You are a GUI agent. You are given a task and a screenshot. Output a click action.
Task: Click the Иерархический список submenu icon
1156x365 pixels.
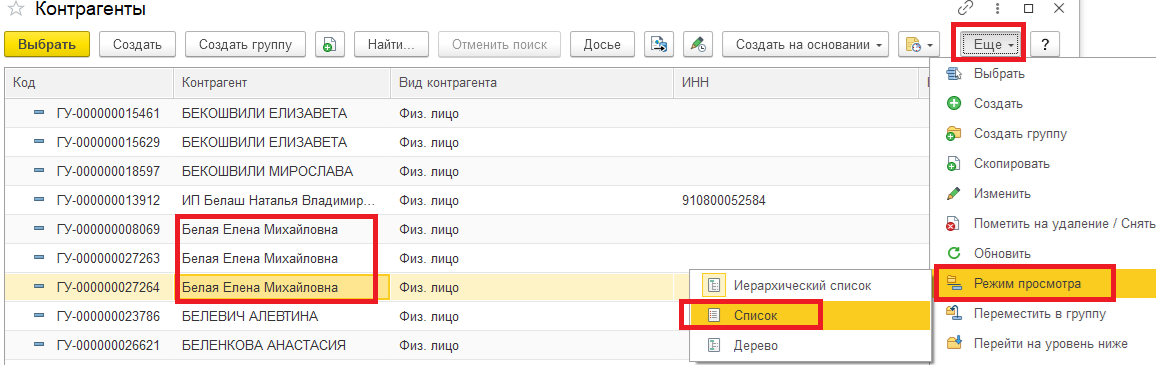click(713, 285)
